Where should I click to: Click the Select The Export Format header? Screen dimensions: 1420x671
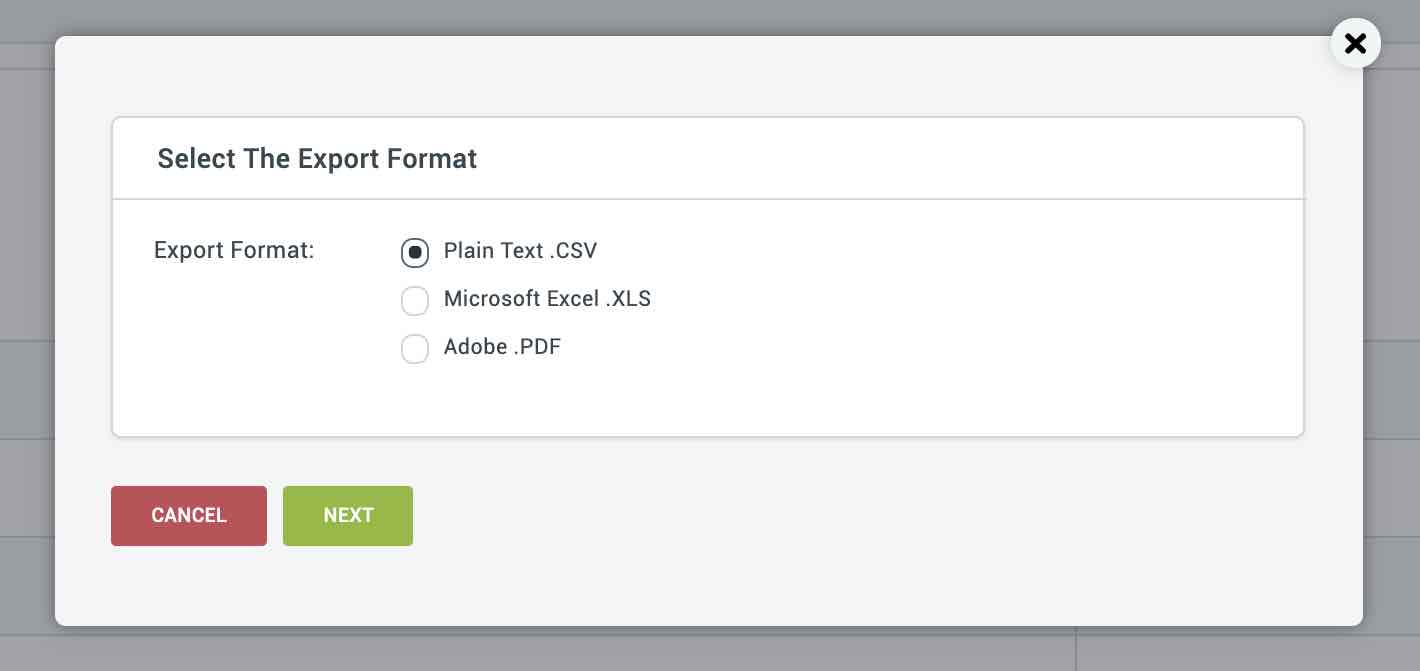tap(317, 158)
